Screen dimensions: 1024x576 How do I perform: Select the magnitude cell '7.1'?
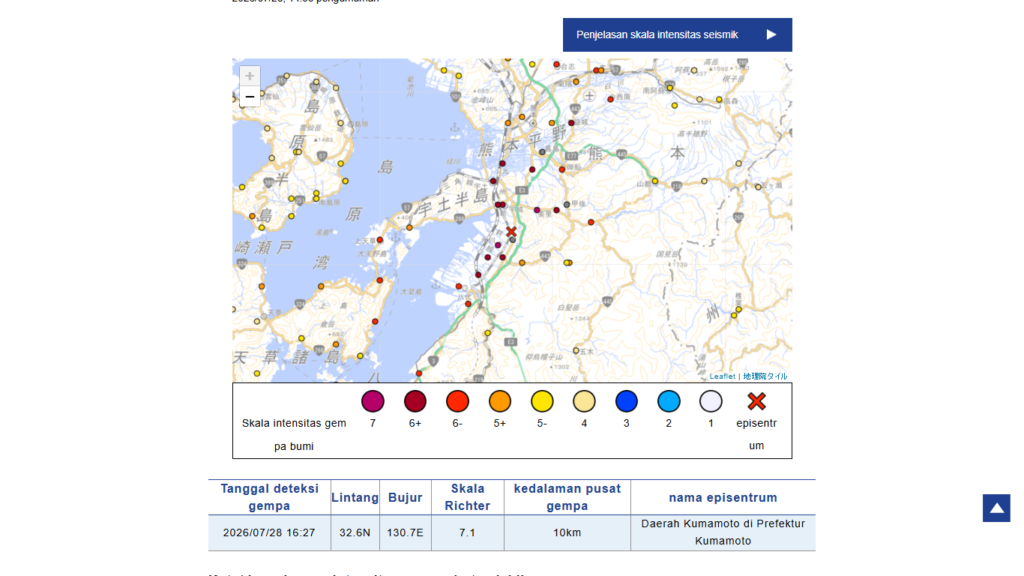coord(468,532)
